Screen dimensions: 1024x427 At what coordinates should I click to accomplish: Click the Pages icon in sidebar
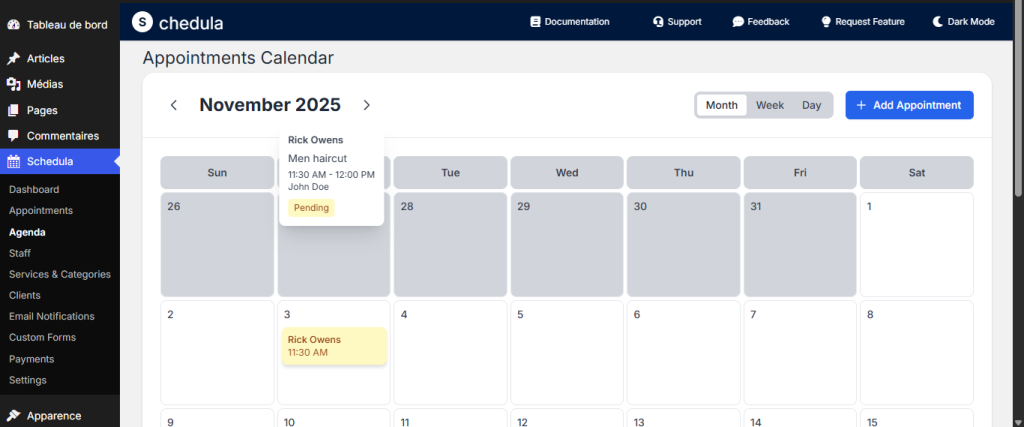[14, 110]
